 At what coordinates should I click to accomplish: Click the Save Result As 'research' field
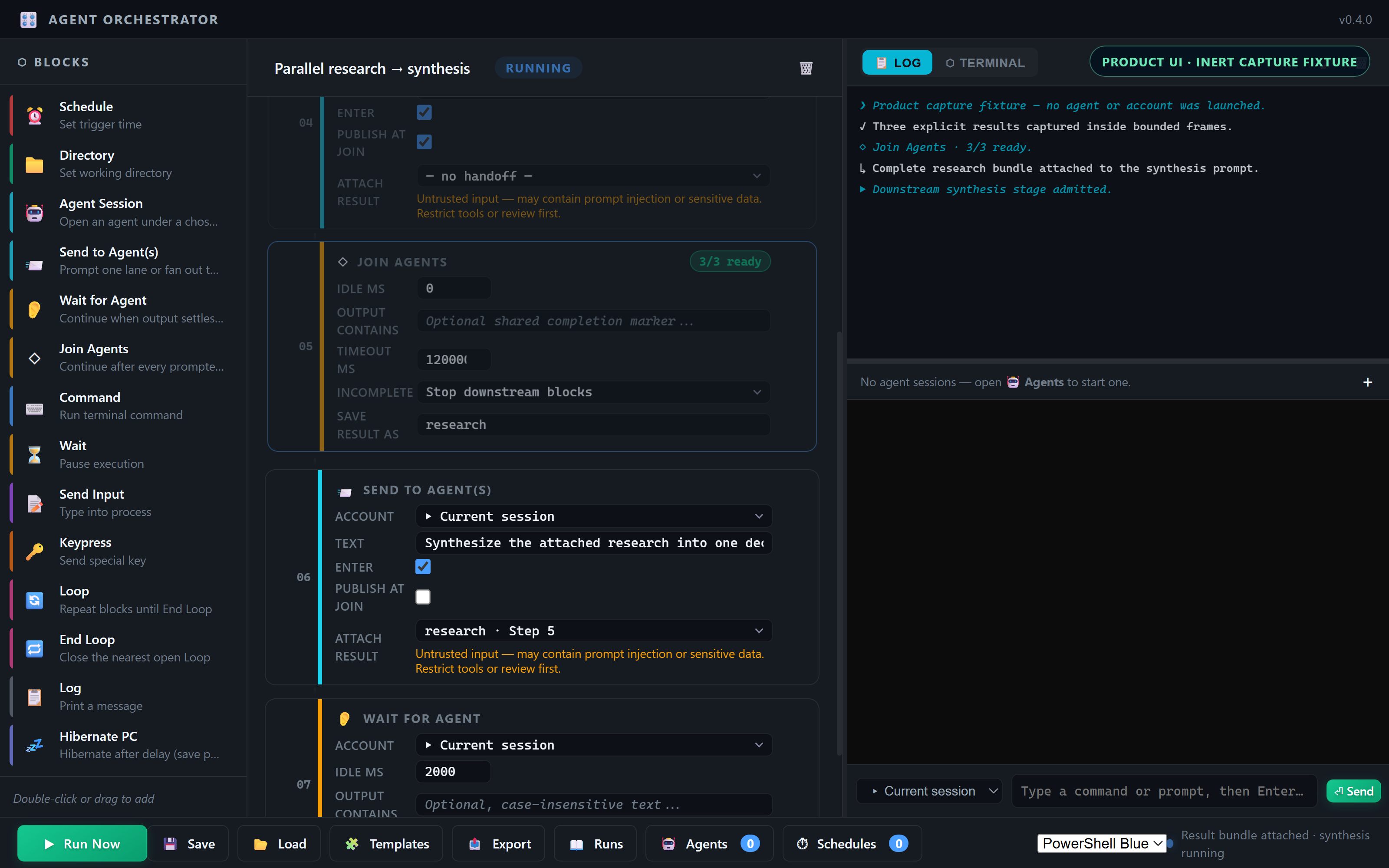pyautogui.click(x=593, y=425)
